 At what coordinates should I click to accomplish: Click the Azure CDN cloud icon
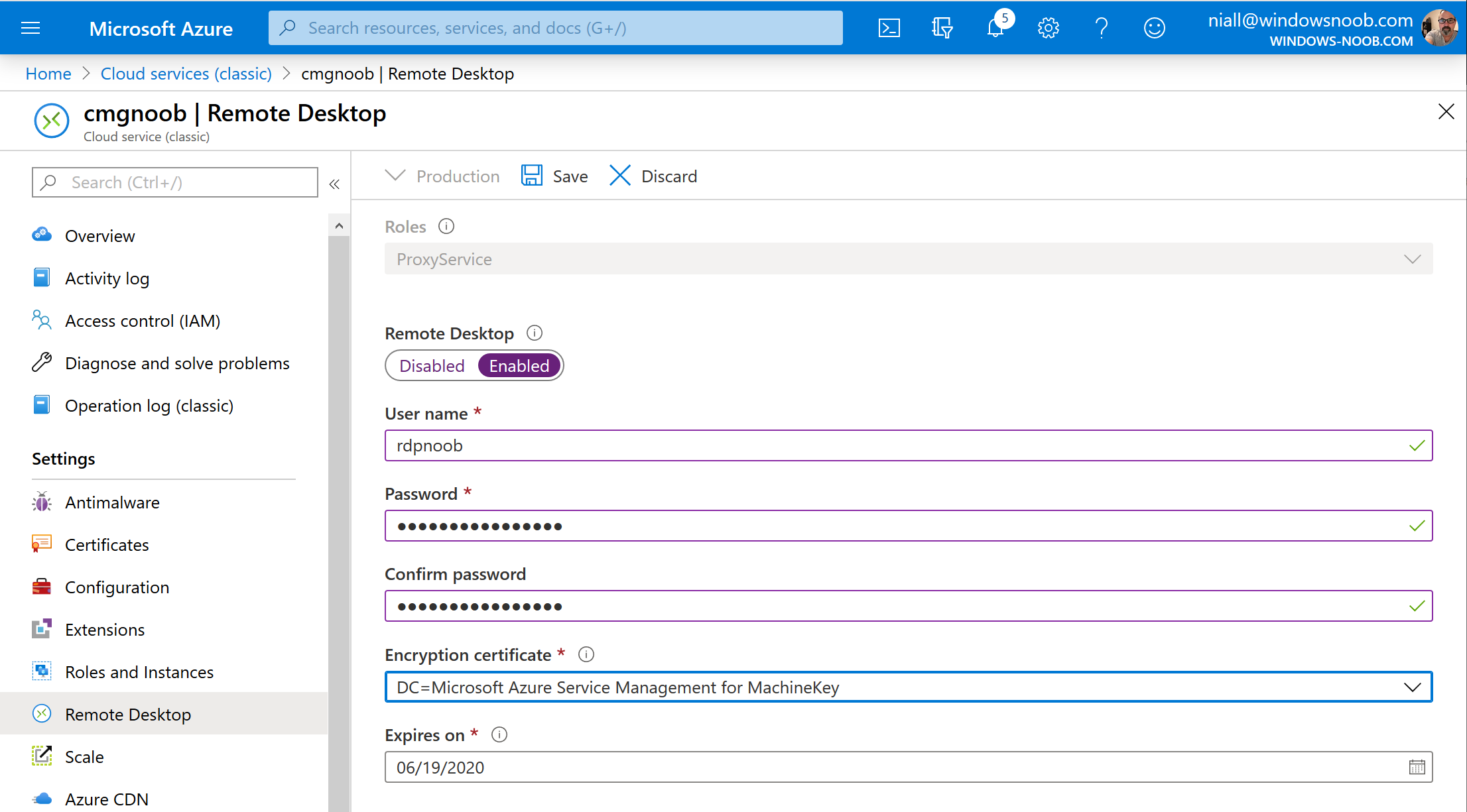tap(42, 799)
